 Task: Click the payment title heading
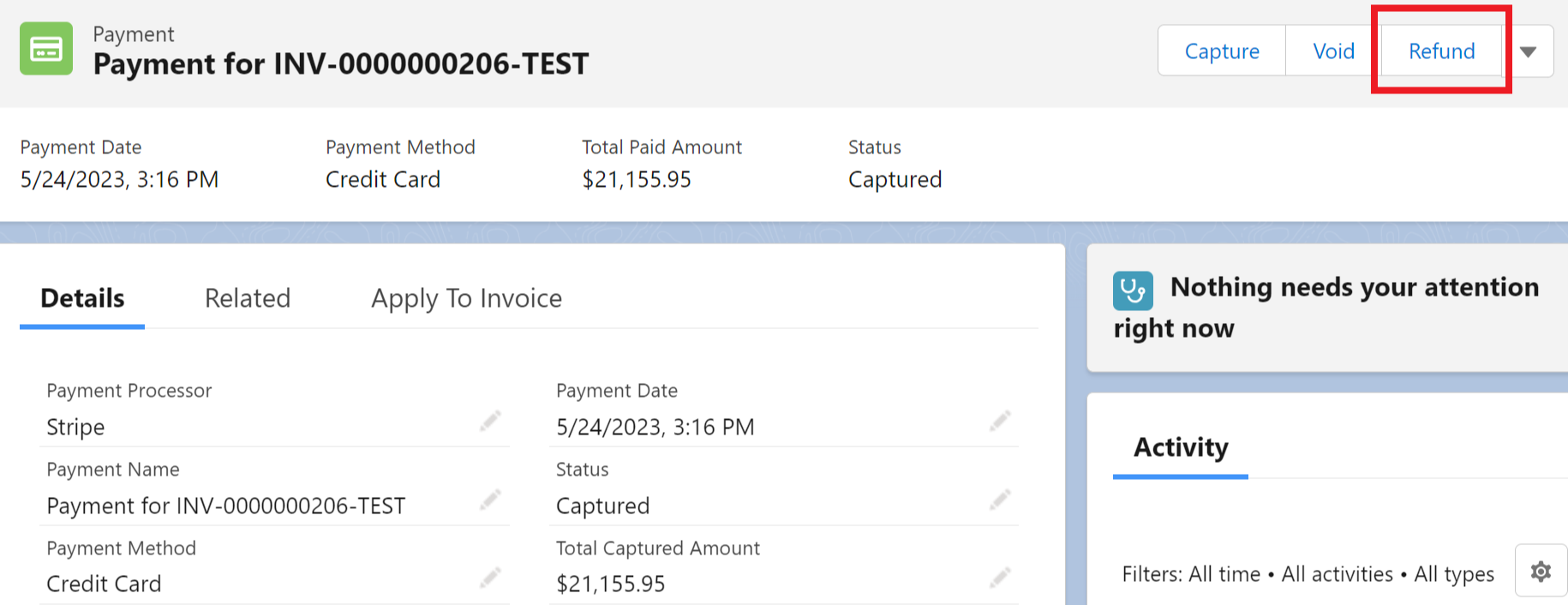[x=340, y=64]
